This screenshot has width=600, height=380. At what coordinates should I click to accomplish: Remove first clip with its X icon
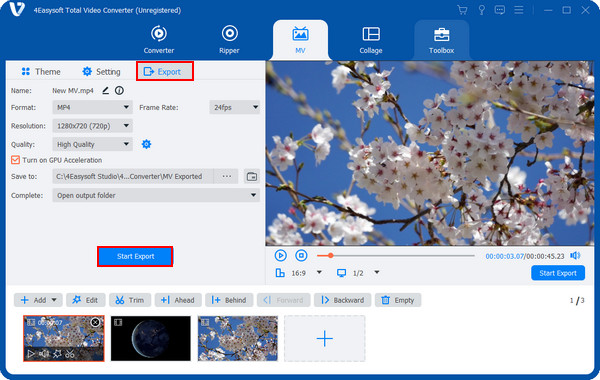tap(95, 323)
